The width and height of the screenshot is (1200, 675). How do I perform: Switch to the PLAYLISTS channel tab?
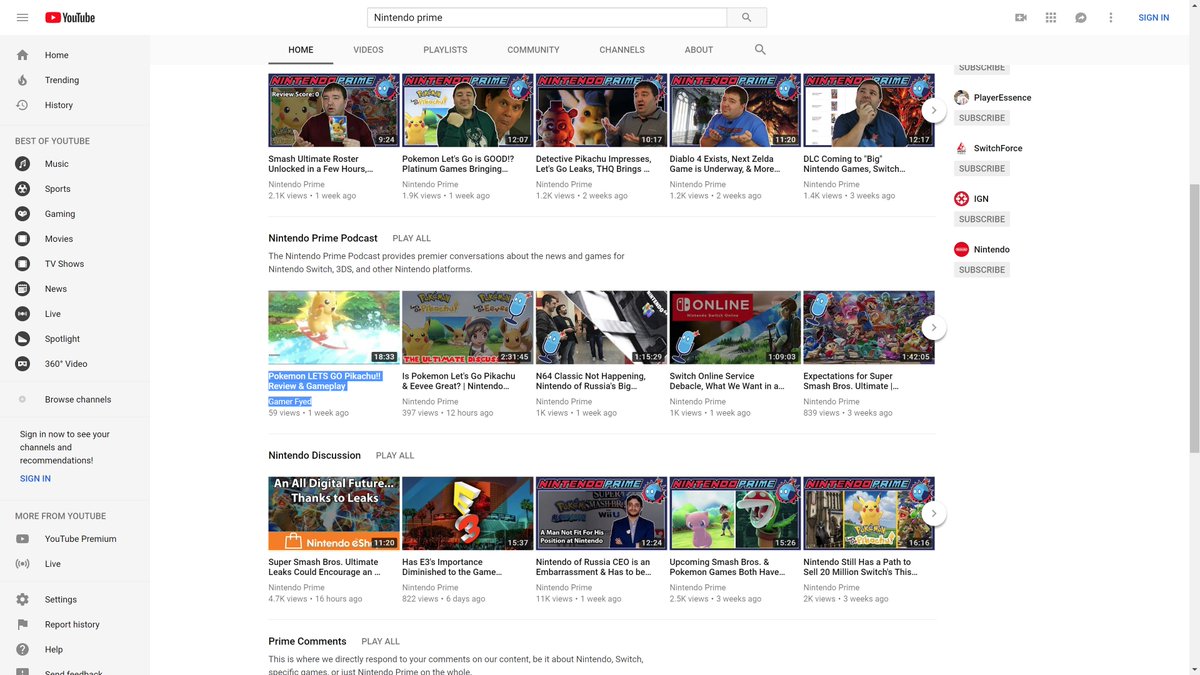point(445,50)
